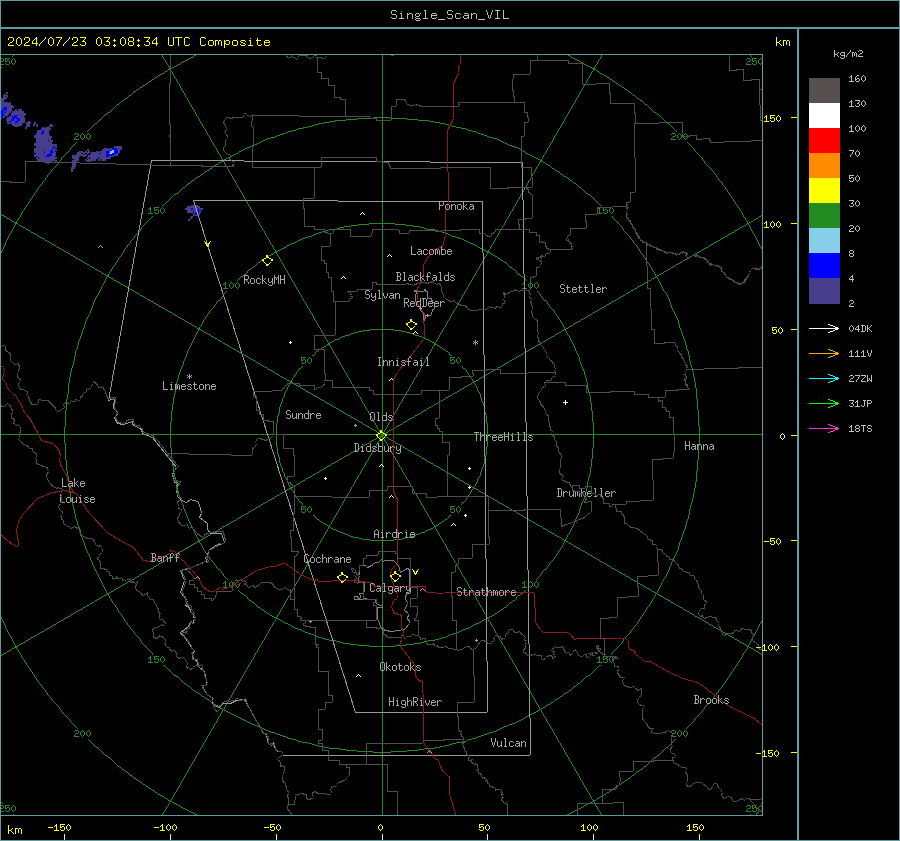Click the yellow V marker northeast of Calgary

coord(416,572)
